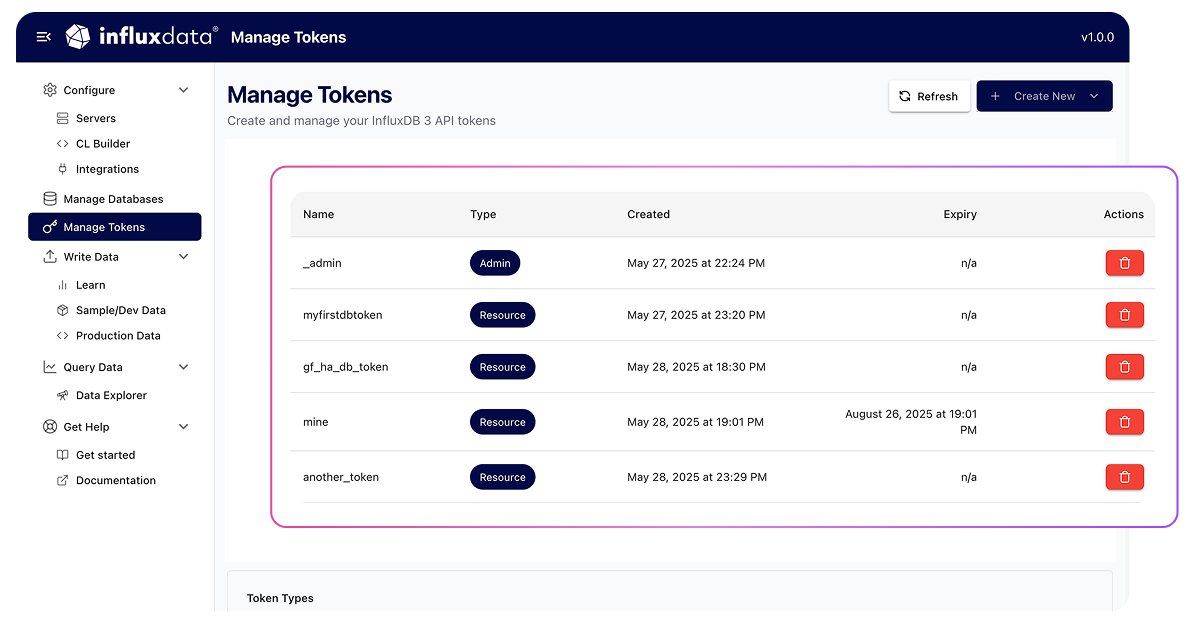
Task: Click the Configure gear icon
Action: tap(49, 90)
